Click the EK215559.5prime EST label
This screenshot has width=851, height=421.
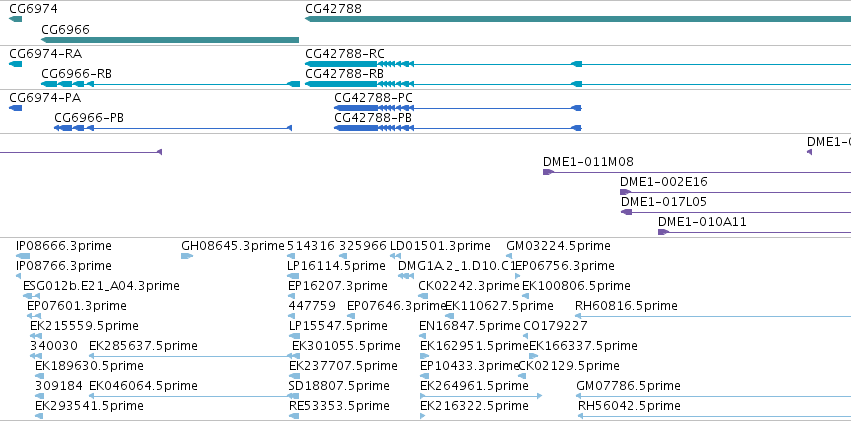point(84,326)
